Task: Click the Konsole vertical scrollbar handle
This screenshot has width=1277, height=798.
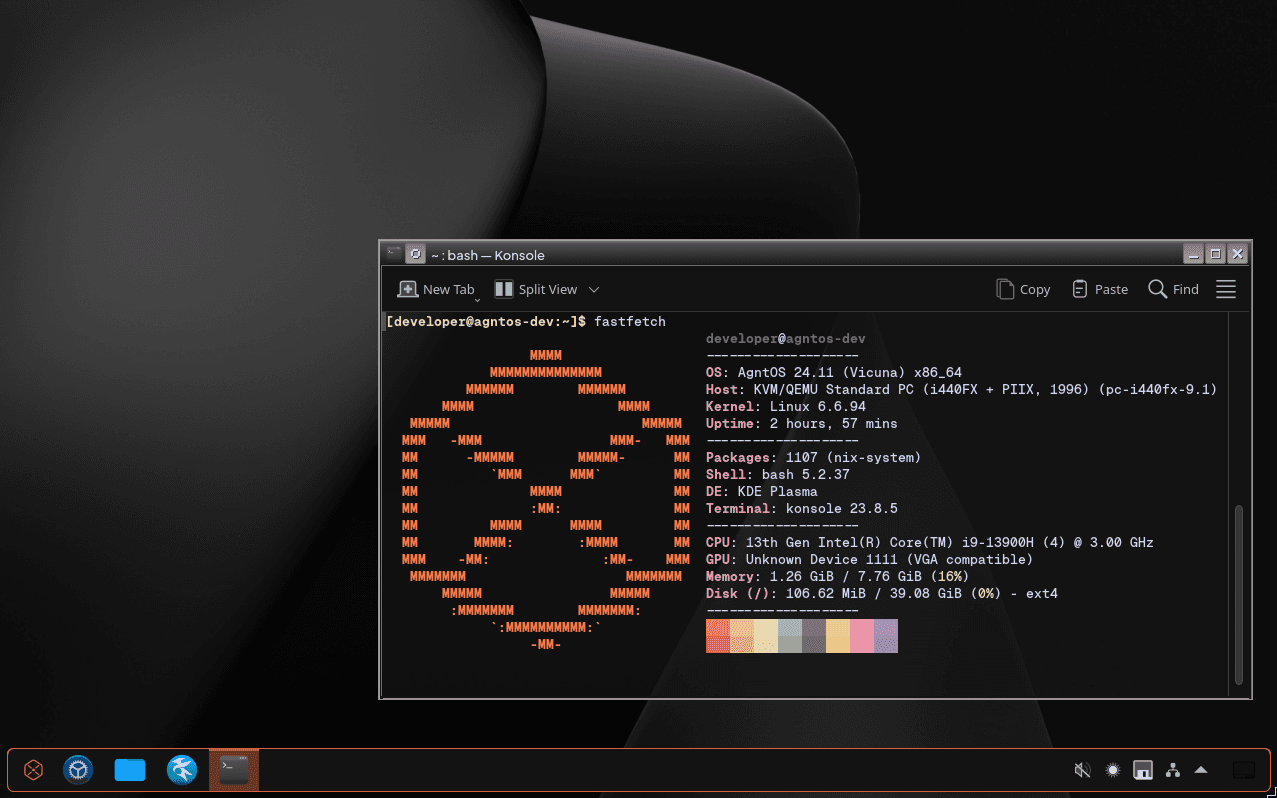Action: pos(1239,594)
